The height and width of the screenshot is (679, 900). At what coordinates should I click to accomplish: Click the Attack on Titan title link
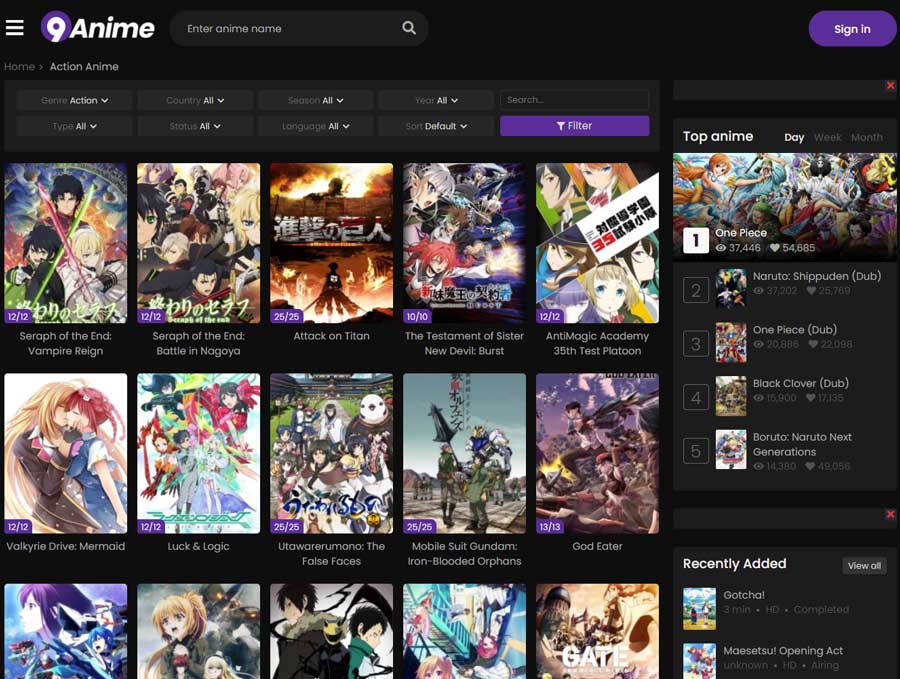coord(331,336)
